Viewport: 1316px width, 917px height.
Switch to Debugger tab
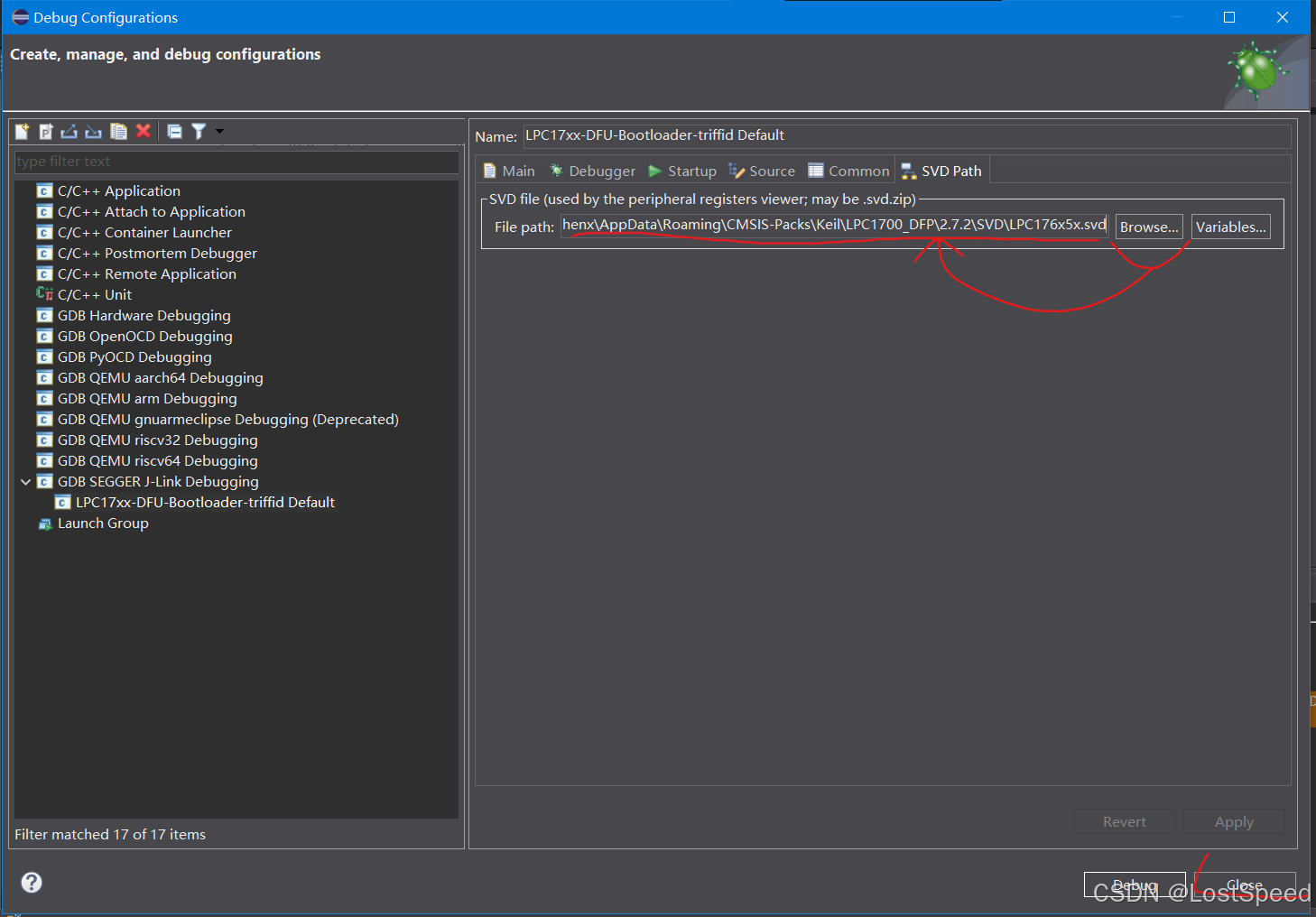tap(592, 171)
